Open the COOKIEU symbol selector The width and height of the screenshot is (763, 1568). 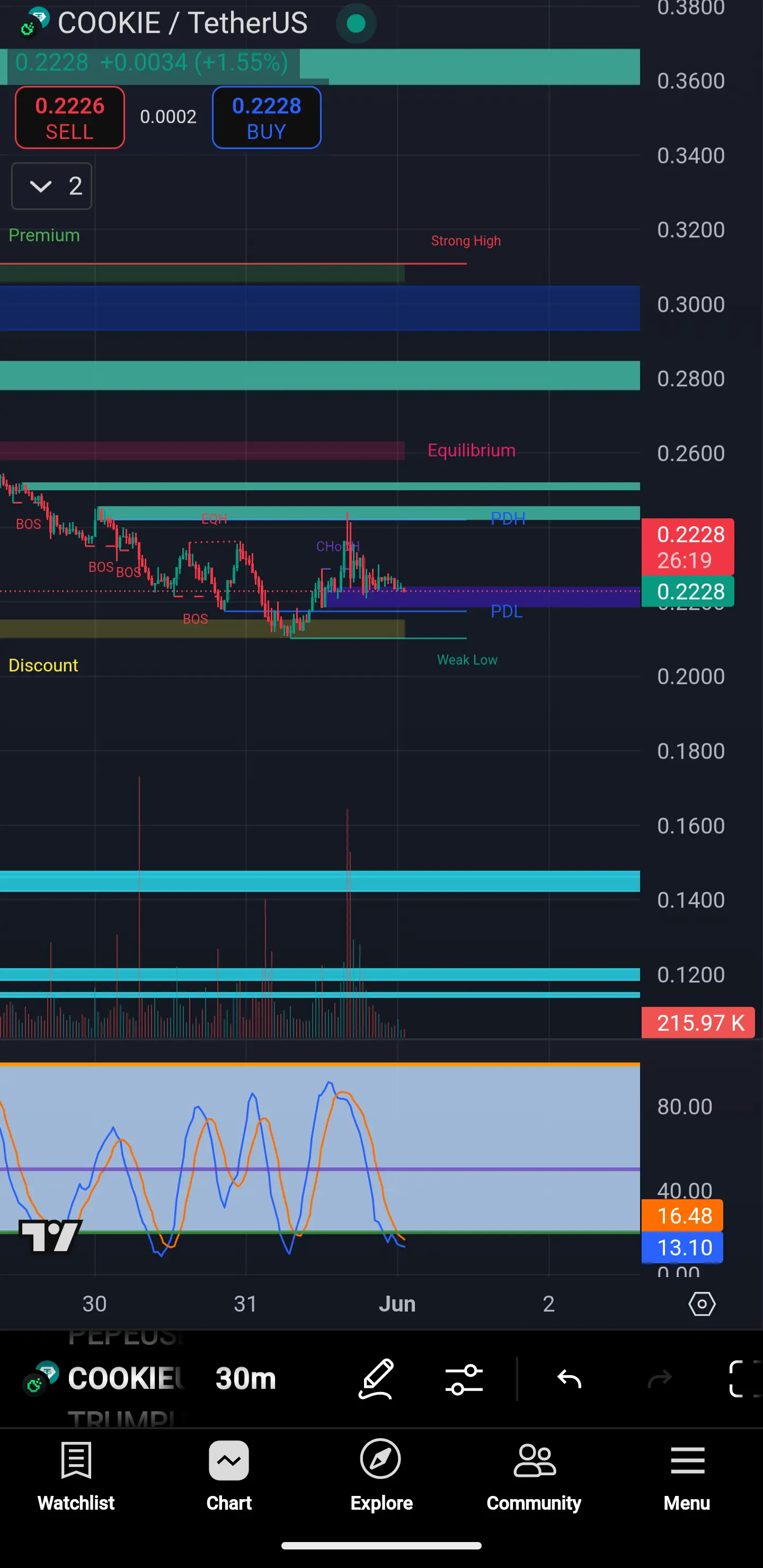click(x=126, y=1378)
